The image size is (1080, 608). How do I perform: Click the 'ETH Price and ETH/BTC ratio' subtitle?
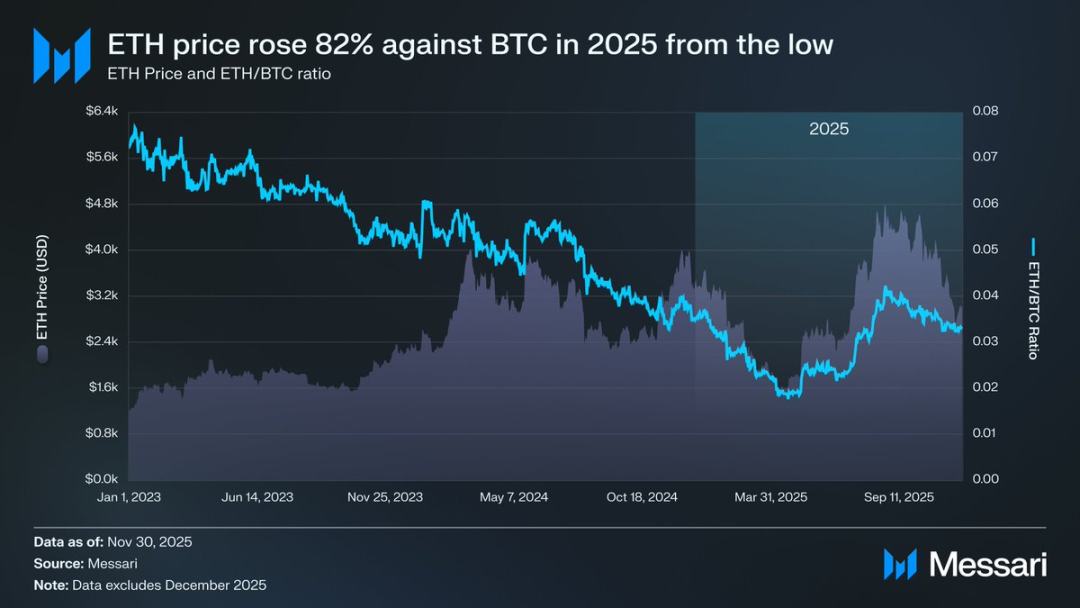(218, 74)
